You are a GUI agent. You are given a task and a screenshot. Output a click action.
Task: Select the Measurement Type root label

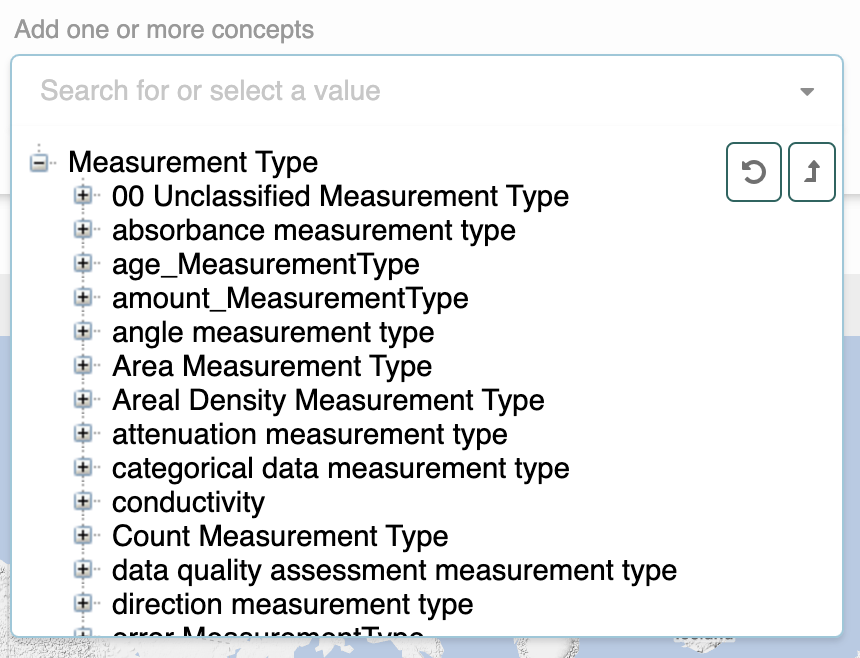coord(193,162)
